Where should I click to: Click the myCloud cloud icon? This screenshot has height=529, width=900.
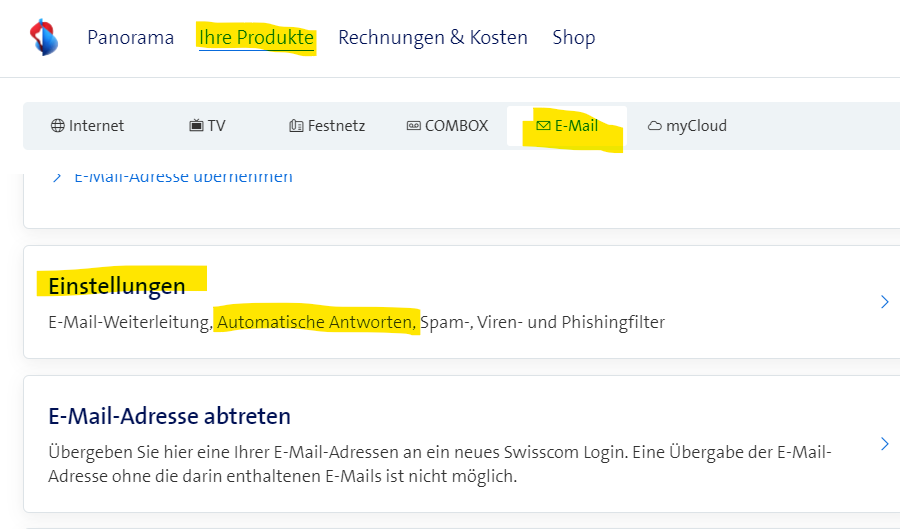point(655,126)
